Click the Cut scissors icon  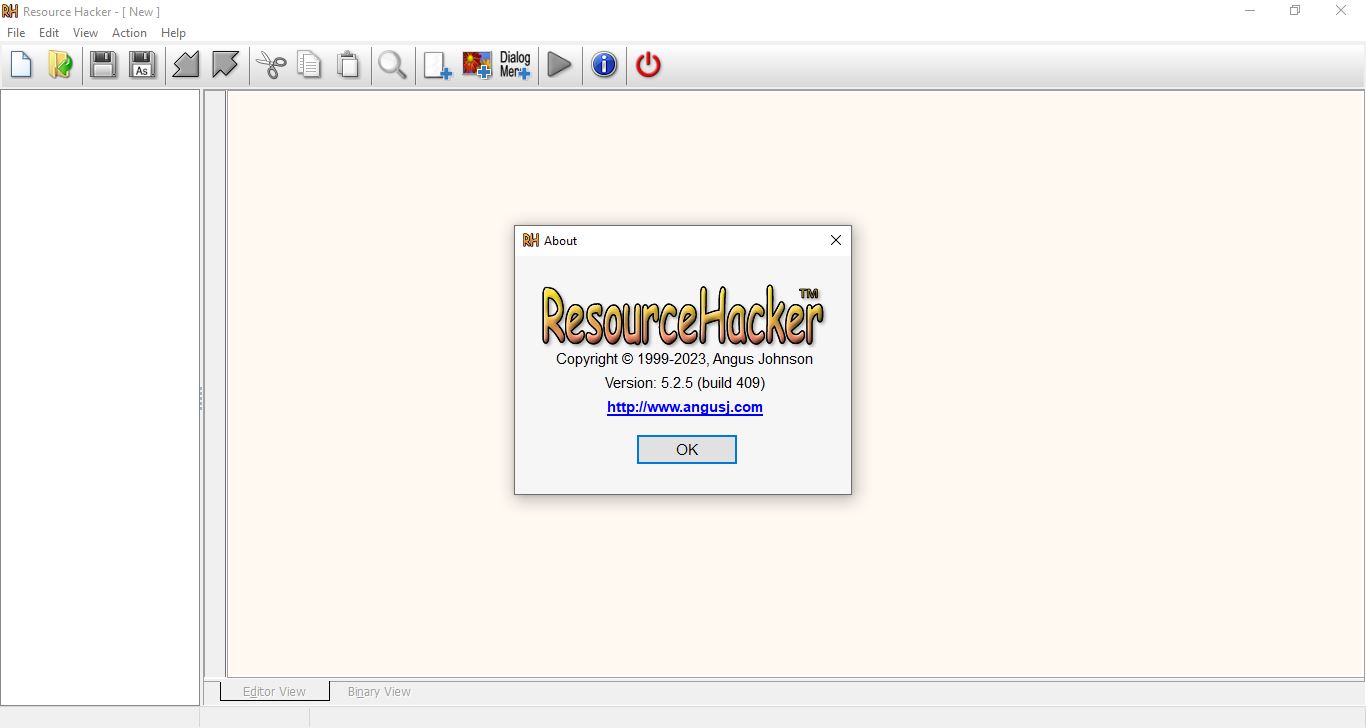point(271,65)
